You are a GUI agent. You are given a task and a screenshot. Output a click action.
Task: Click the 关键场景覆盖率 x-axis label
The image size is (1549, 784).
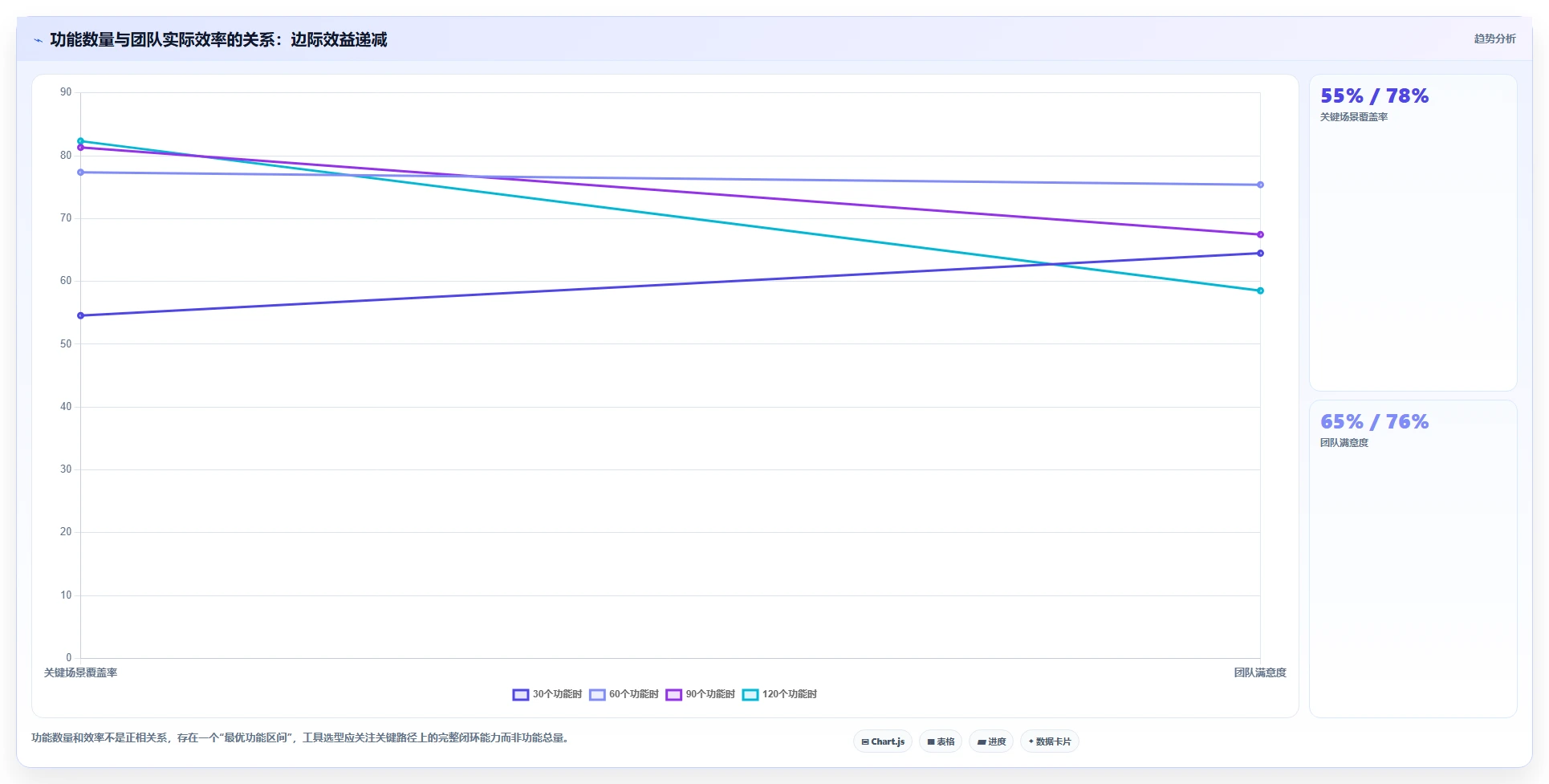(80, 672)
